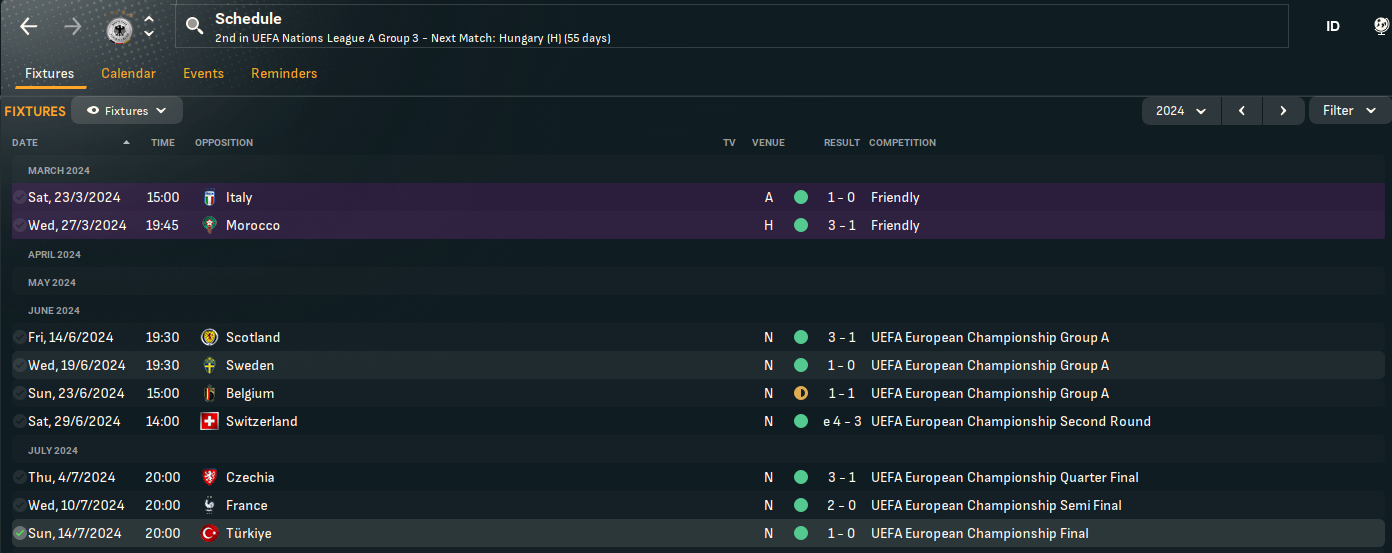Open Italy's flag icon in fixtures
The image size is (1392, 553).
[x=209, y=198]
